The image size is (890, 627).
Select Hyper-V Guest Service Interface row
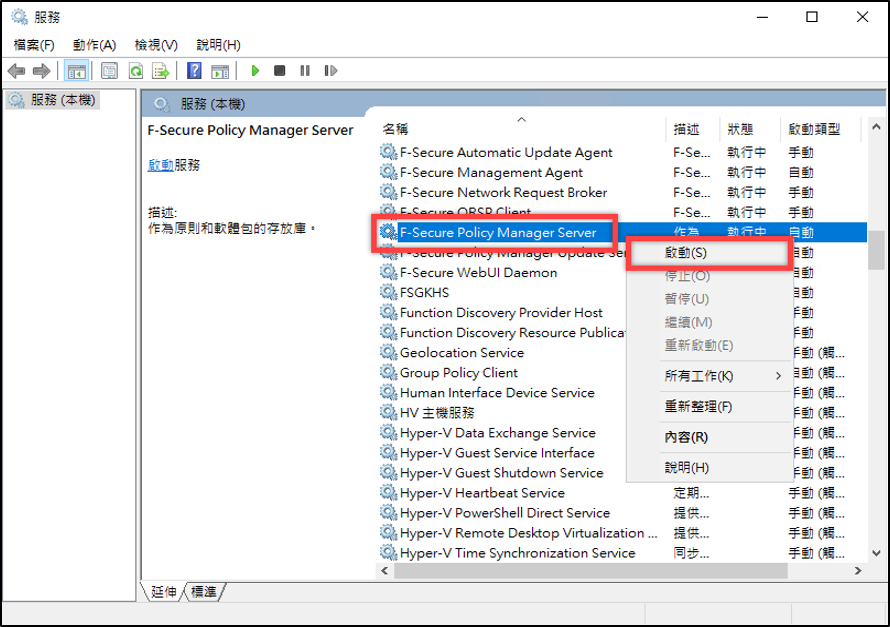click(x=622, y=453)
